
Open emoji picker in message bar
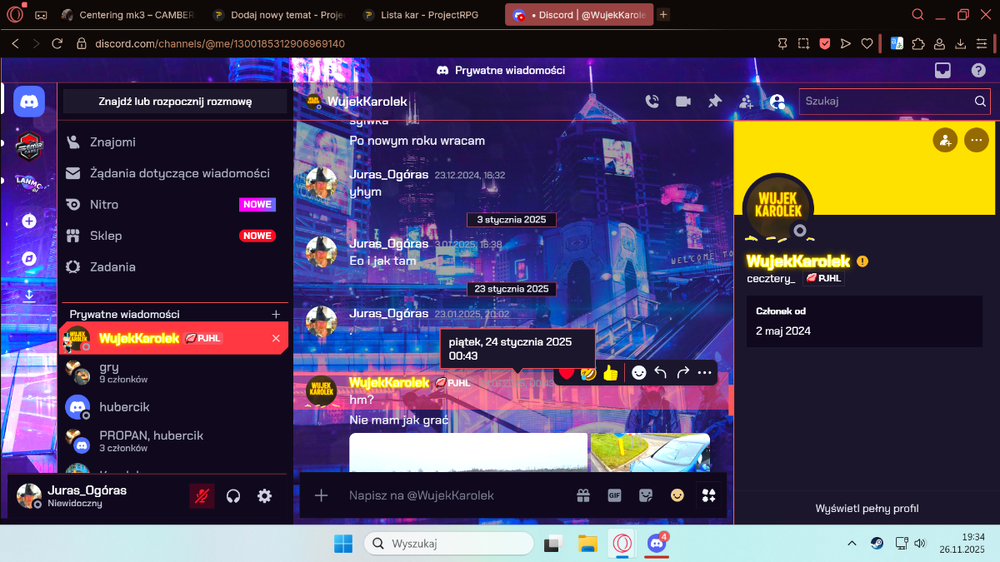pyautogui.click(x=677, y=495)
